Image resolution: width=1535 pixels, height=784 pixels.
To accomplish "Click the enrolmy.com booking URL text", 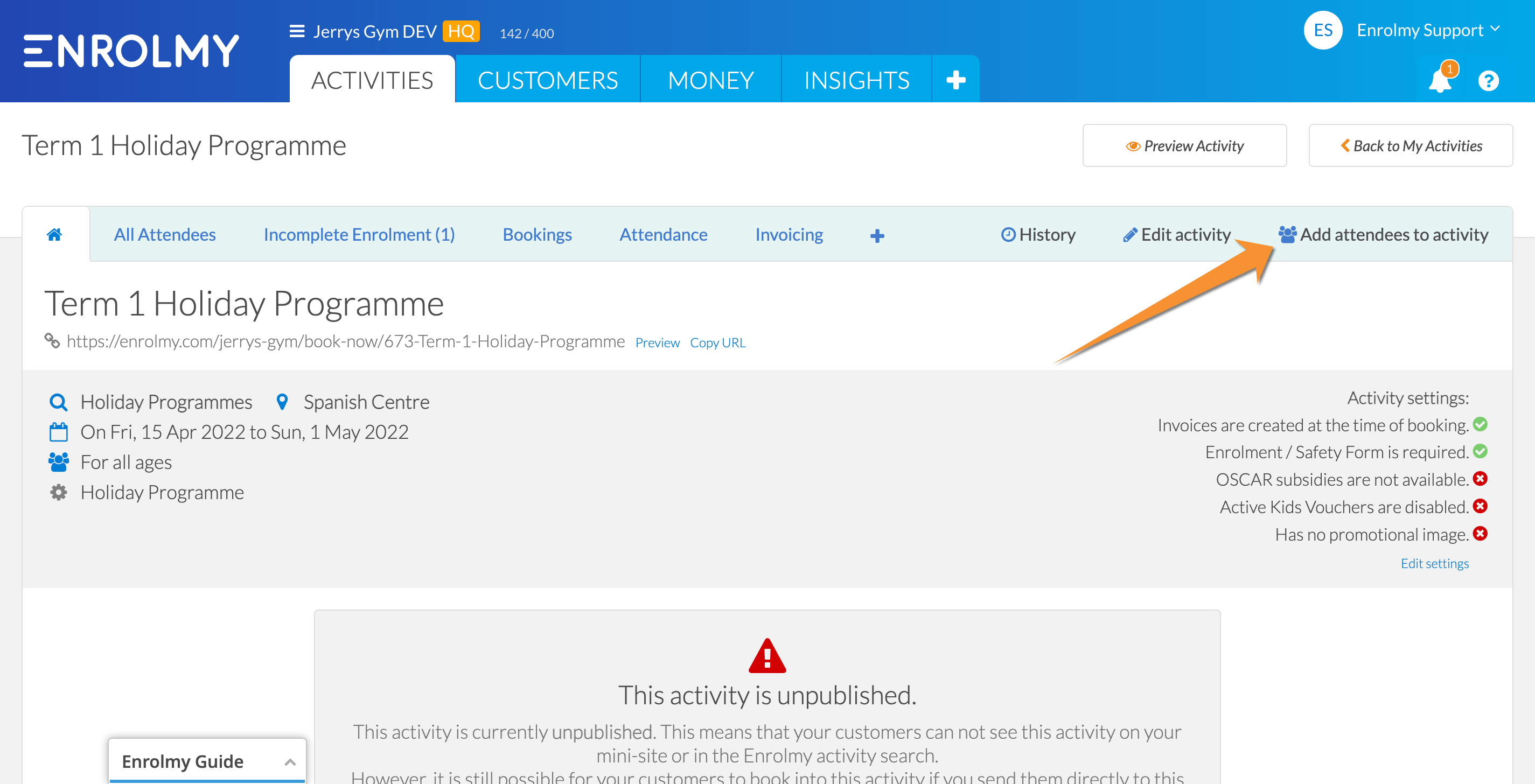I will click(346, 341).
